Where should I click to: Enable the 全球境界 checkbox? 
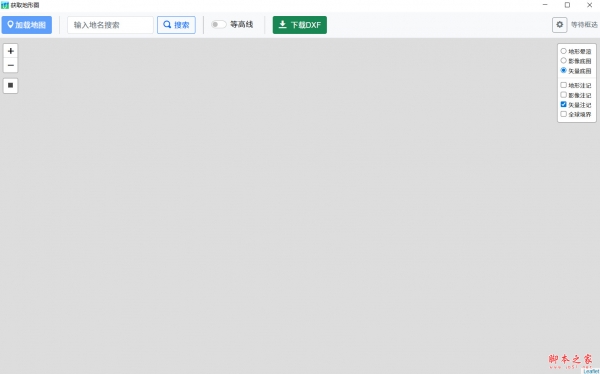(x=563, y=114)
